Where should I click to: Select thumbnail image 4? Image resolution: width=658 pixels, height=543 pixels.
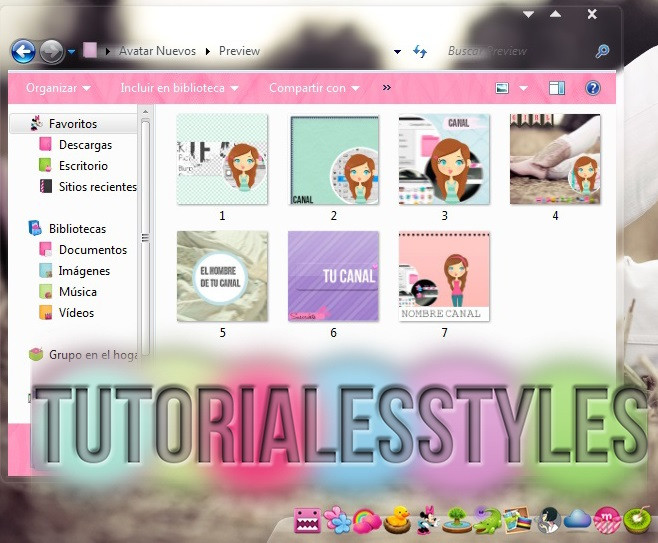(555, 159)
